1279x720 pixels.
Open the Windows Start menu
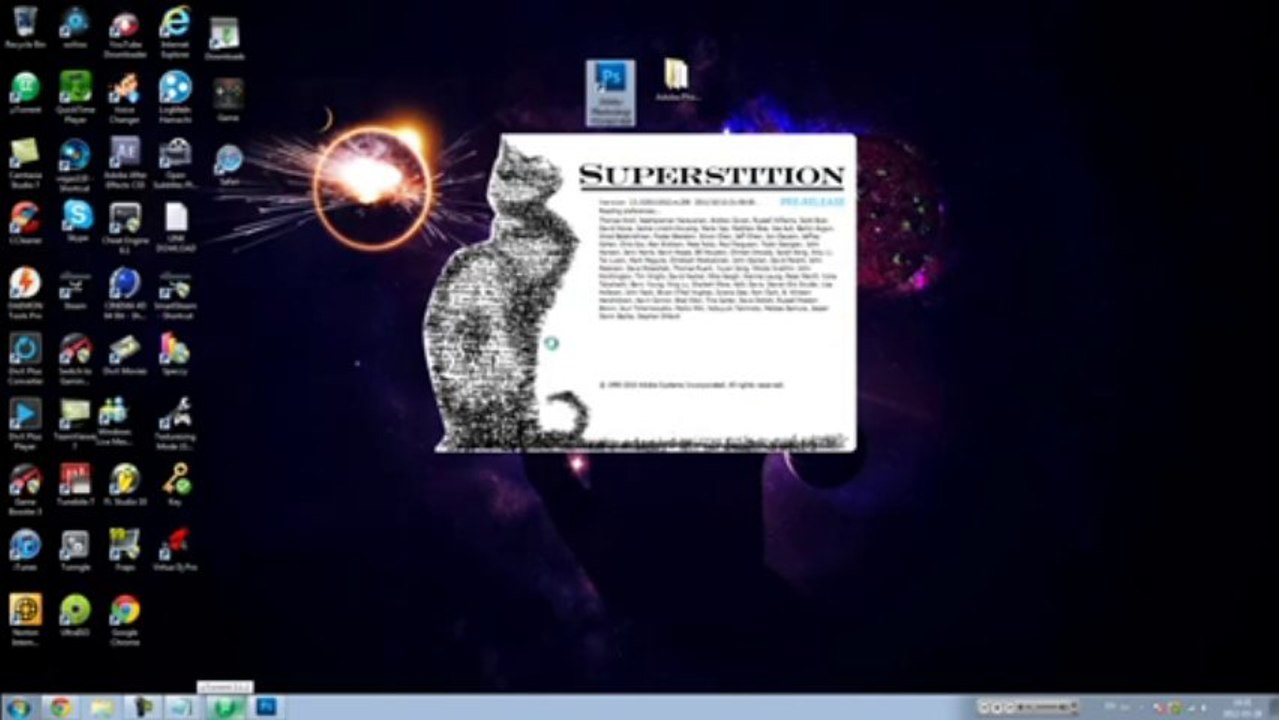tap(18, 708)
